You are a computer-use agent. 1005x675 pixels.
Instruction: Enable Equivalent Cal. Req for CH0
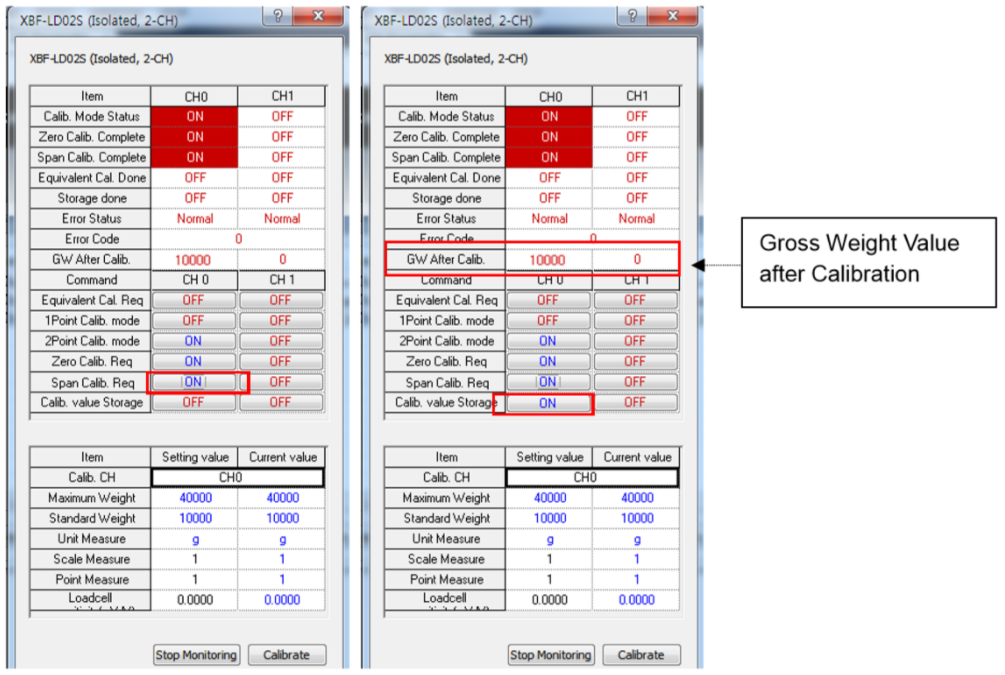tap(194, 299)
